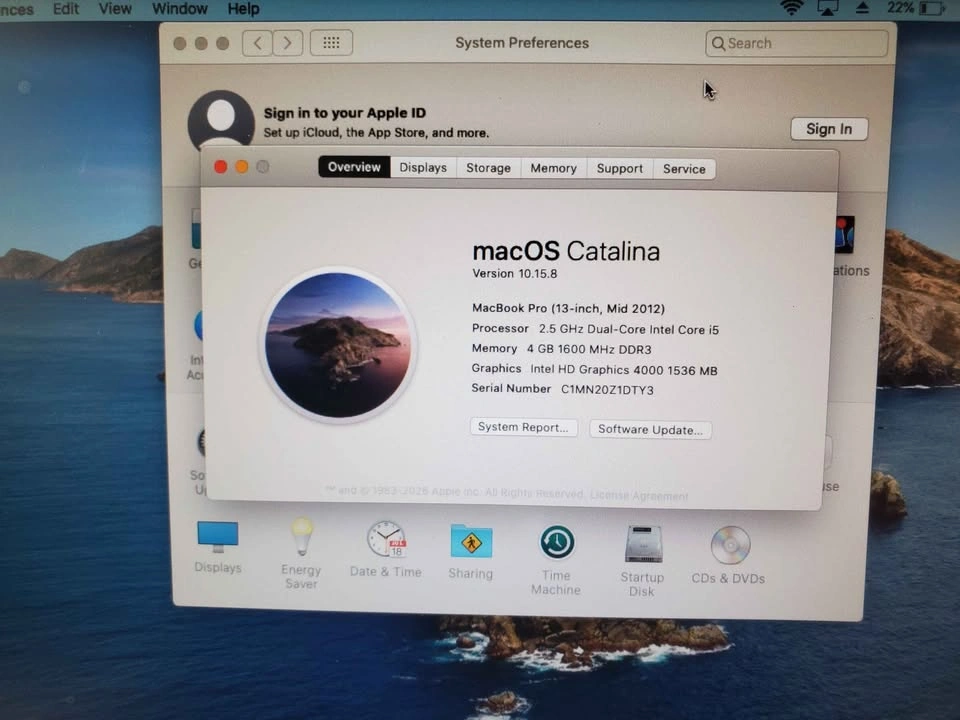Go back in System Preferences

point(257,43)
